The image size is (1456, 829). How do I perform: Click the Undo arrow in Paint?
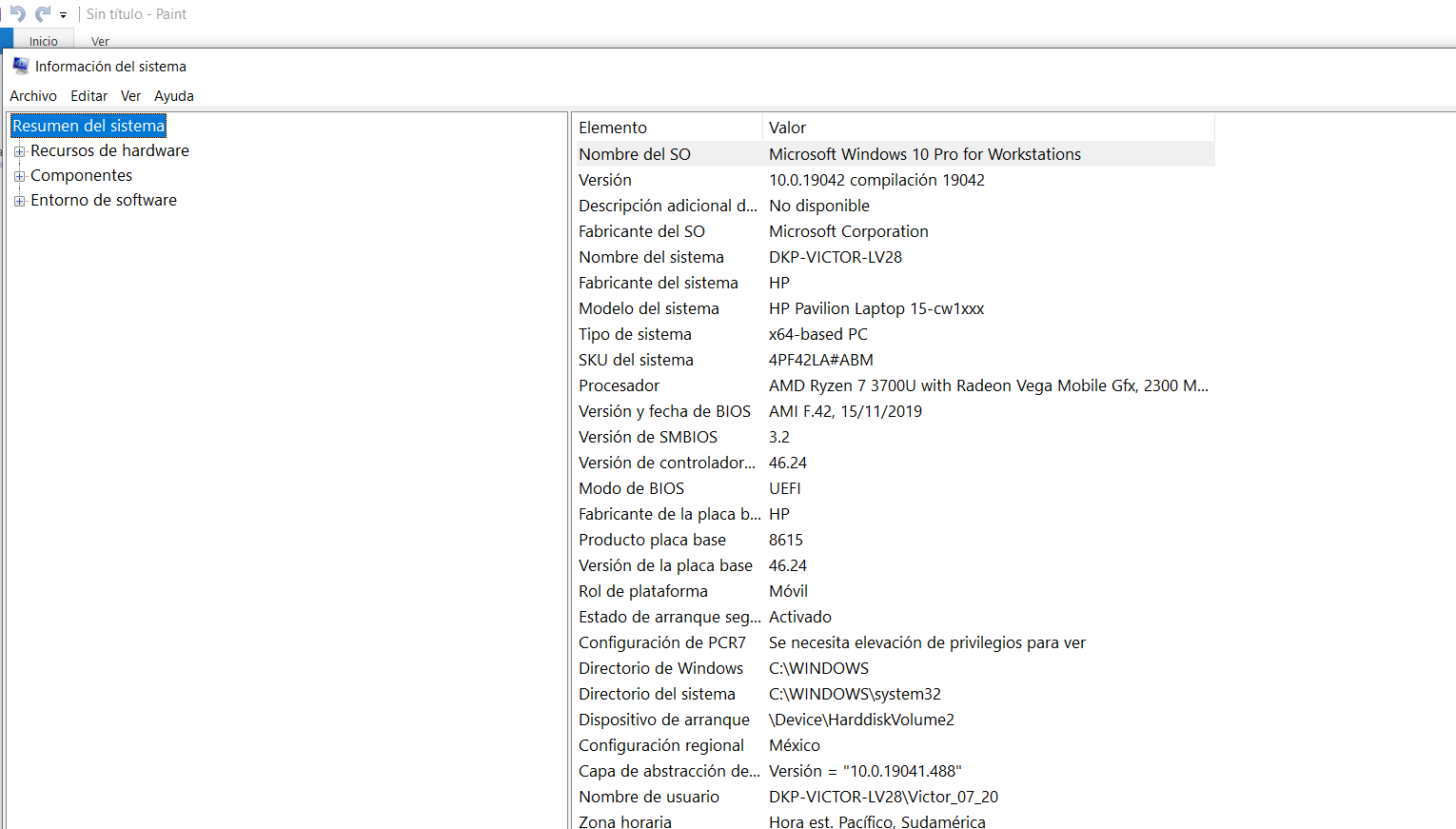tap(17, 14)
